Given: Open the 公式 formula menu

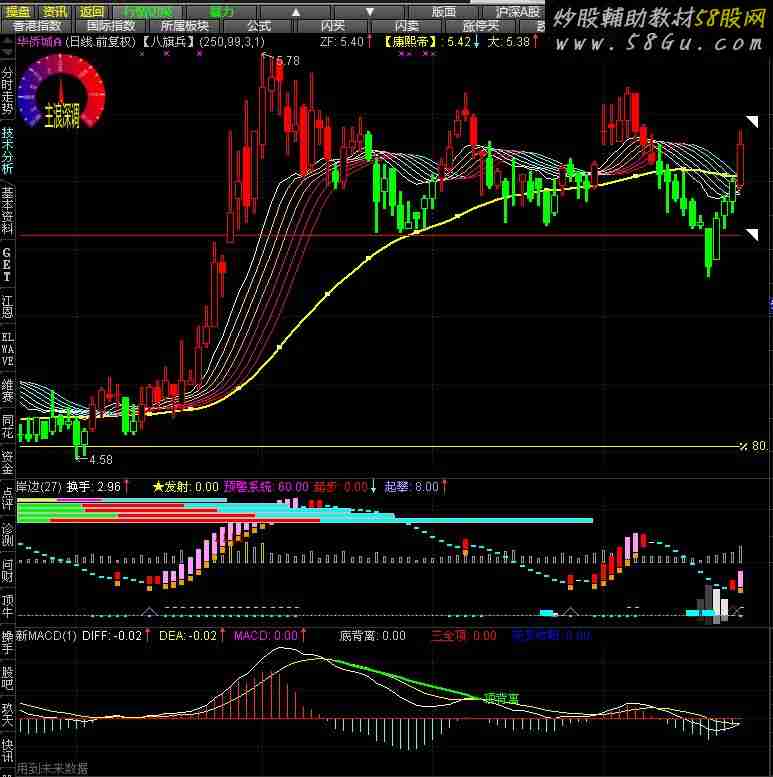Looking at the screenshot, I should [259, 26].
